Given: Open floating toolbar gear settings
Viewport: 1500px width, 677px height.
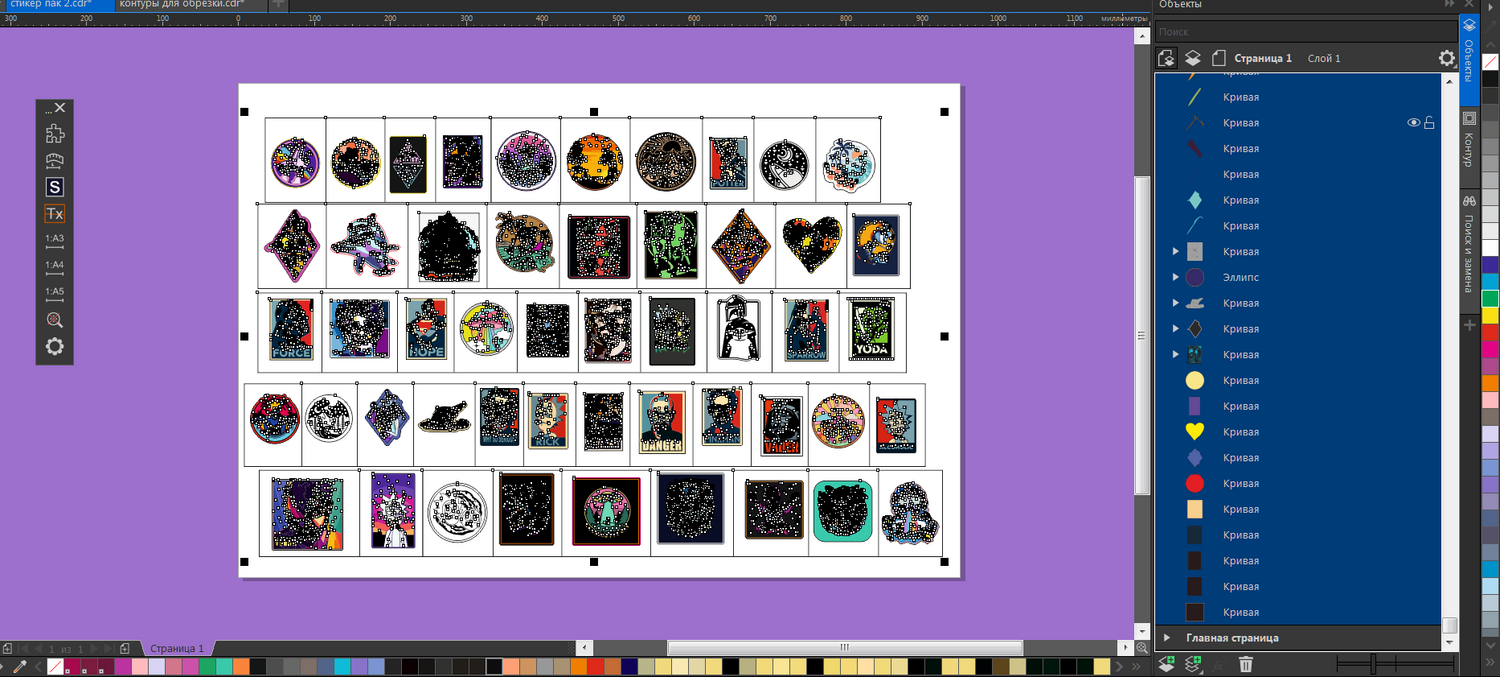Looking at the screenshot, I should [x=55, y=347].
